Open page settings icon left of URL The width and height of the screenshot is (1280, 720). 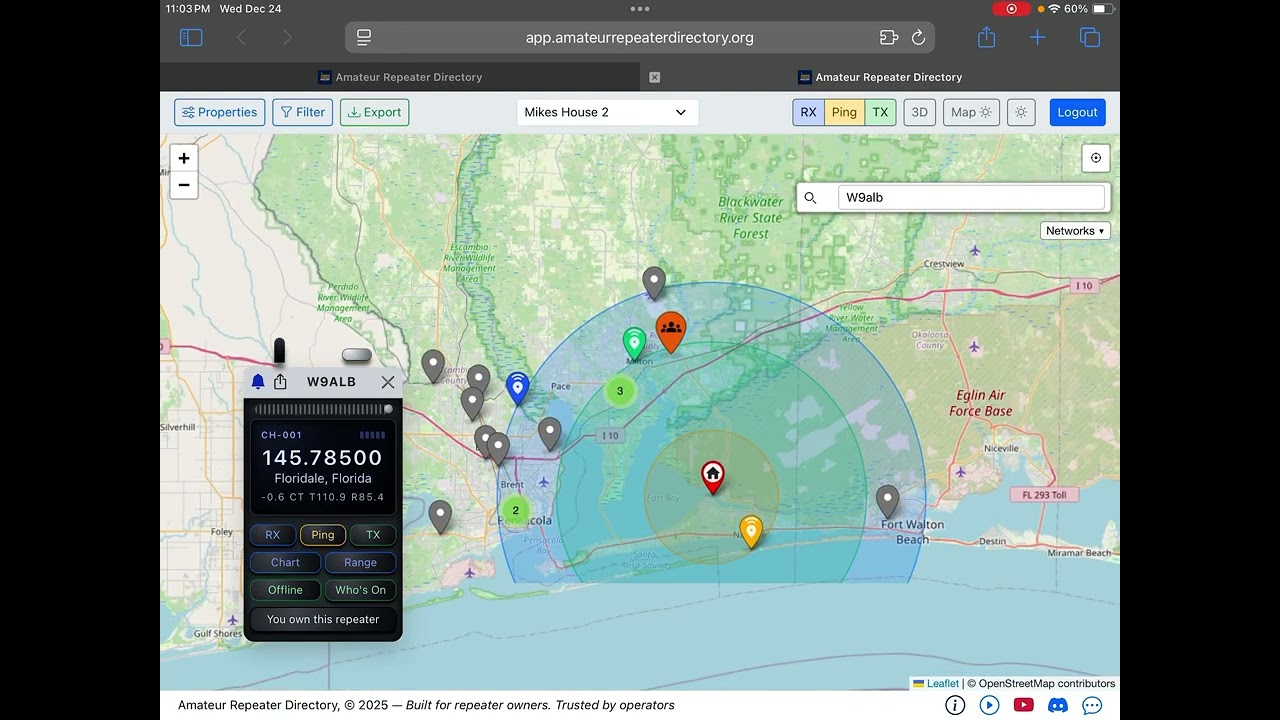point(364,37)
